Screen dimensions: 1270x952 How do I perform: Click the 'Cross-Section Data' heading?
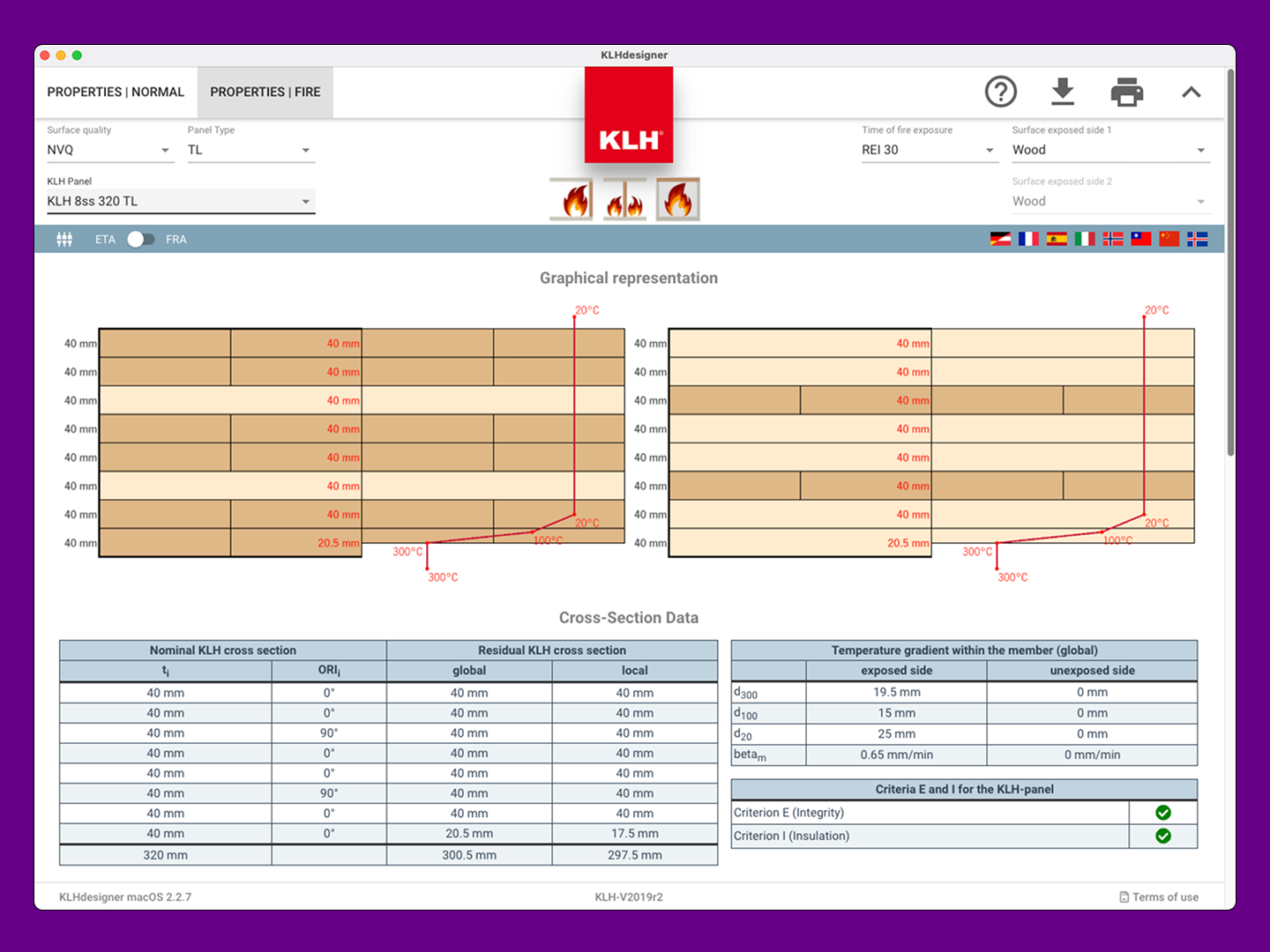point(629,618)
